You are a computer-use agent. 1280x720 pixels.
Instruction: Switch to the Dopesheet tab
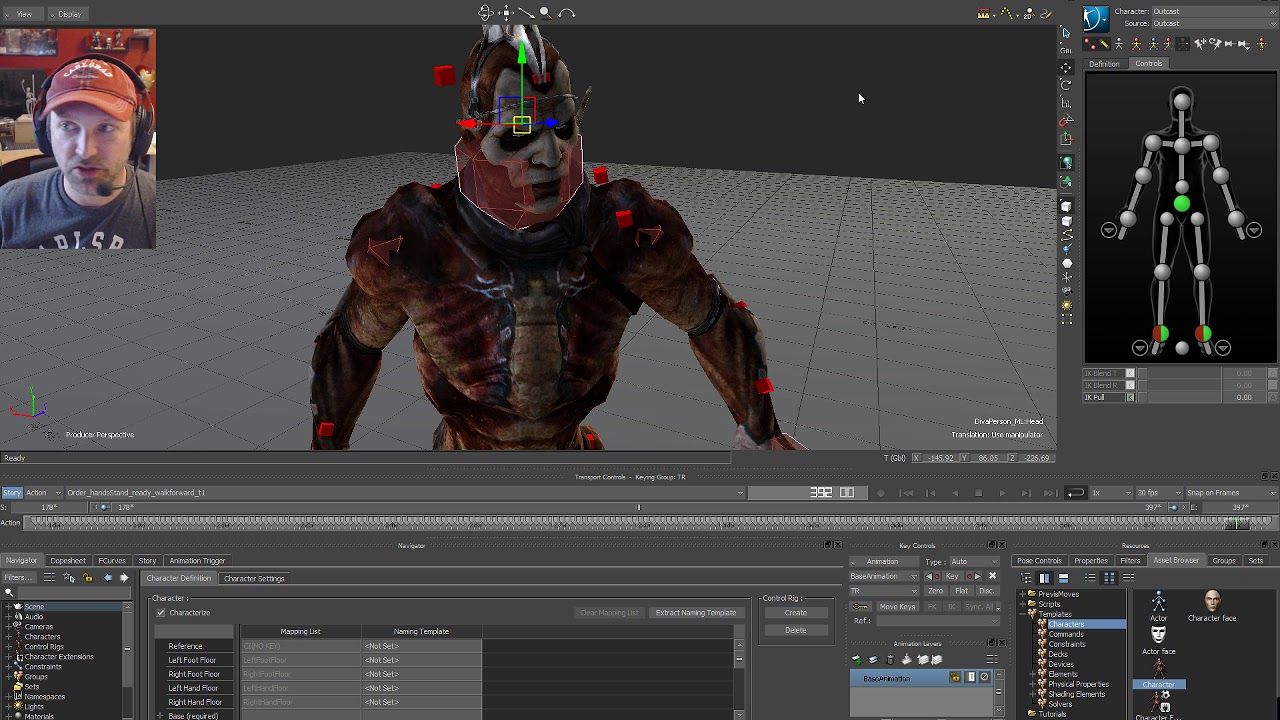(68, 561)
